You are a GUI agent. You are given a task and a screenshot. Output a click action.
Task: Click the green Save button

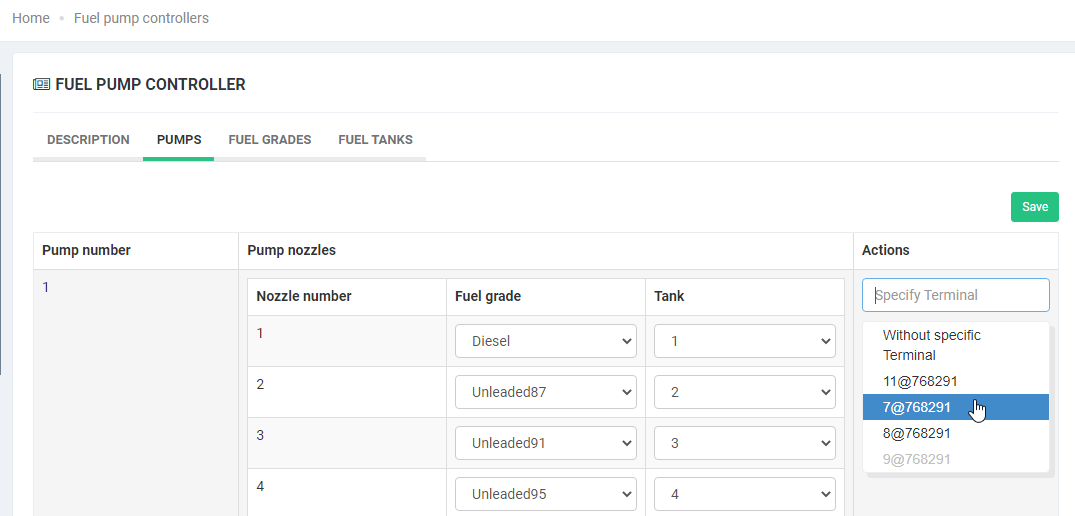(x=1034, y=207)
